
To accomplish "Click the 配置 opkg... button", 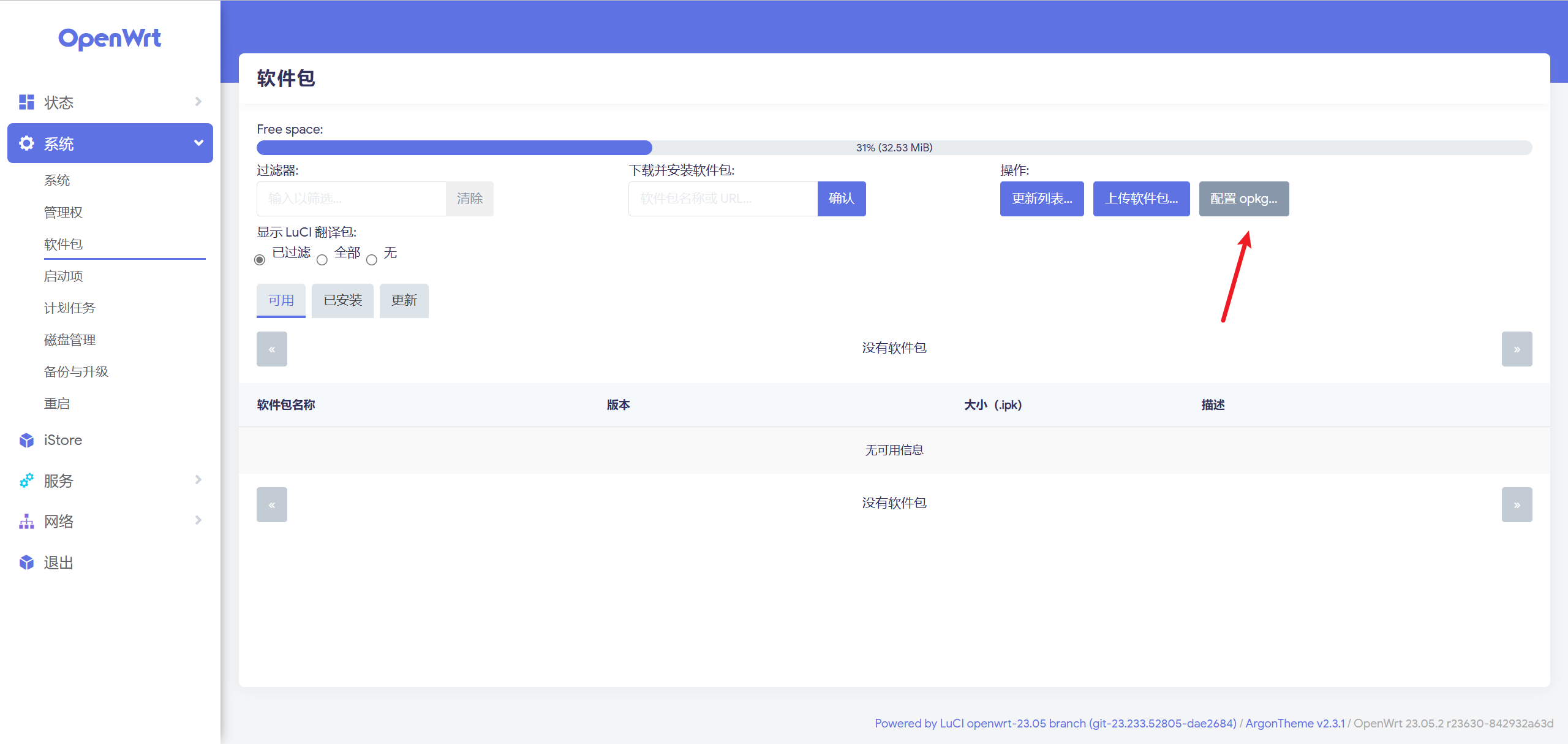I will (1243, 199).
